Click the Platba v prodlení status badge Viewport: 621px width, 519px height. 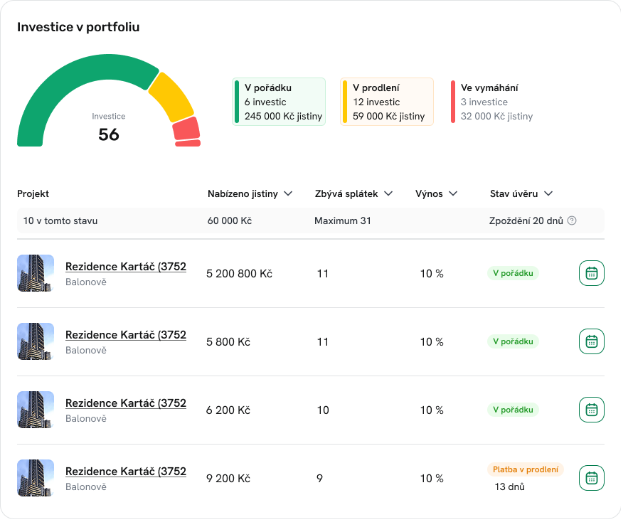click(x=525, y=469)
